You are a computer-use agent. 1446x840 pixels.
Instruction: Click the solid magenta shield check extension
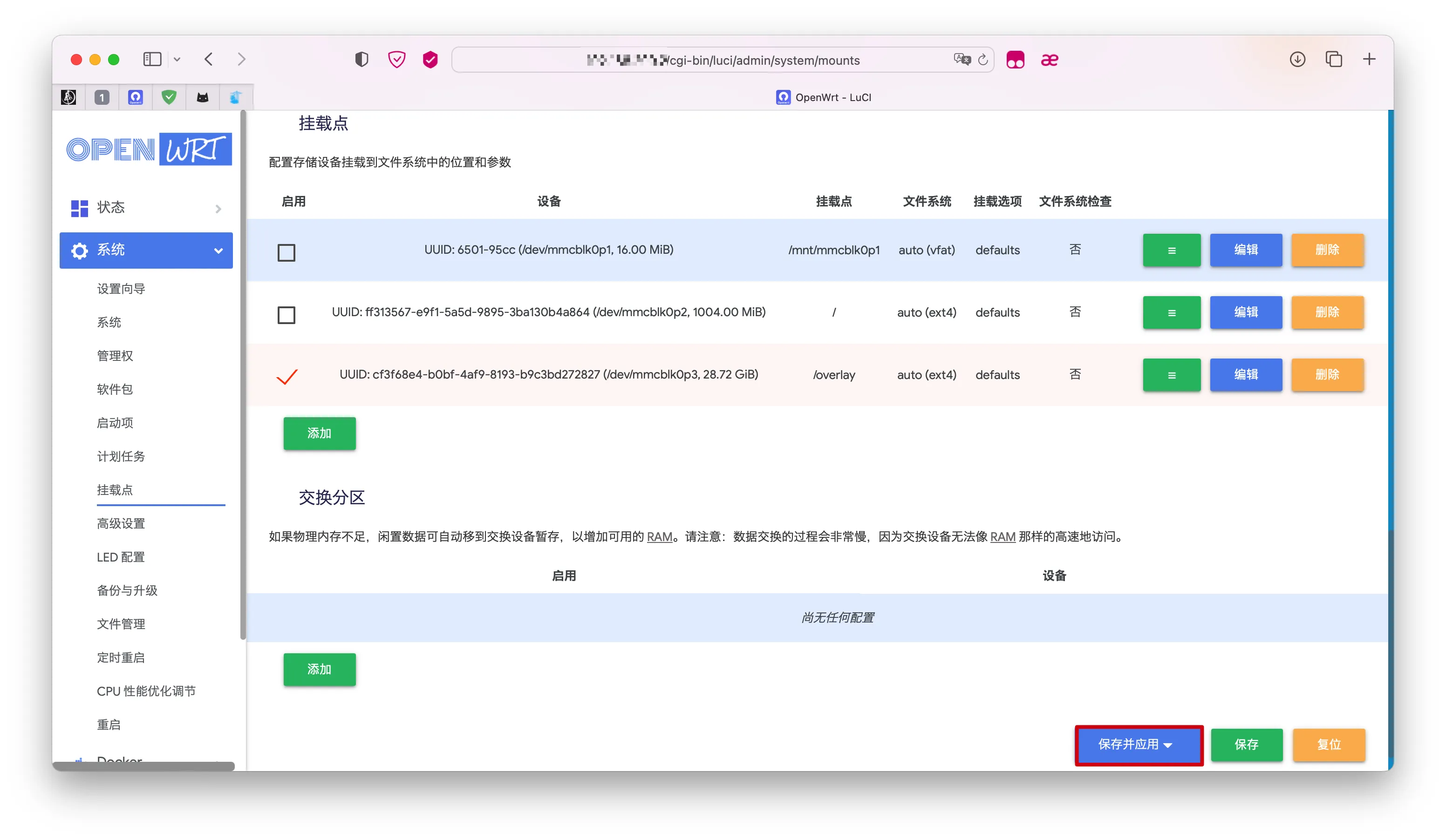click(430, 59)
